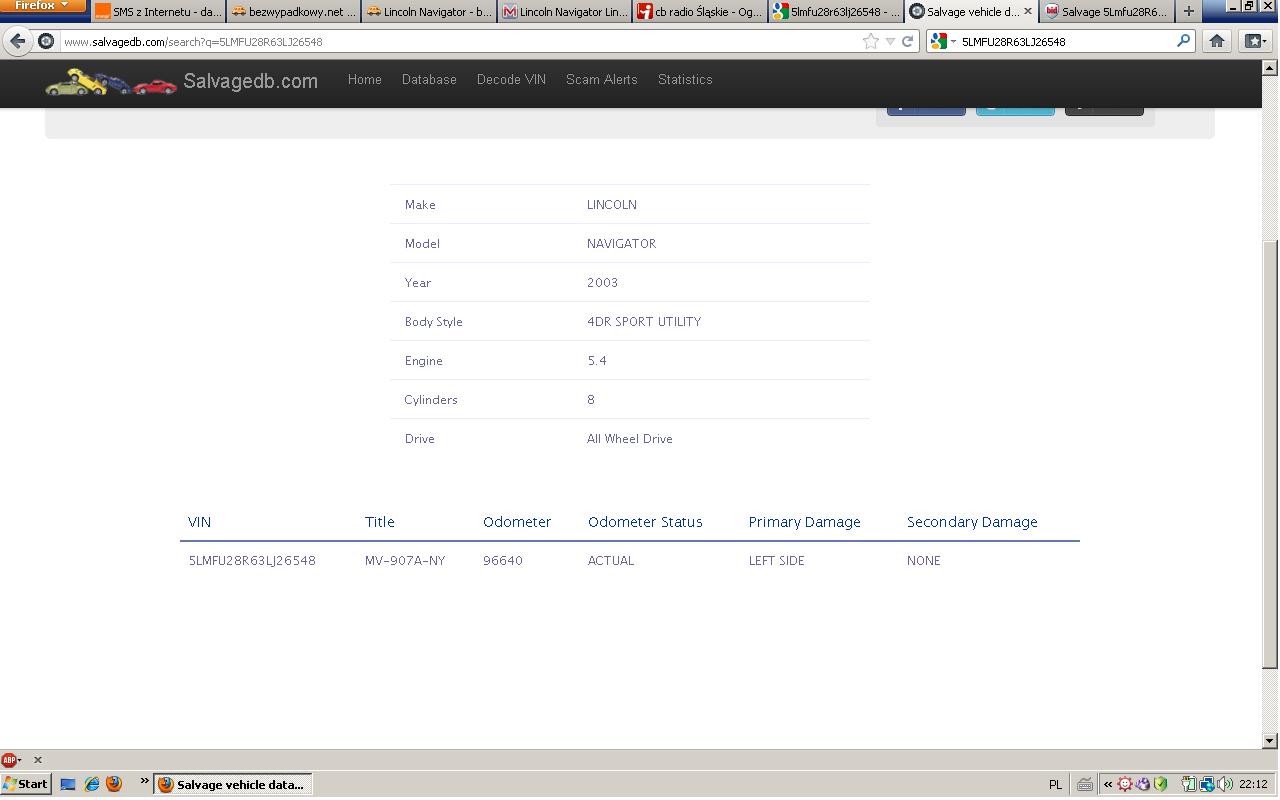This screenshot has height=800, width=1280.
Task: Switch to the cb radio Śląskie tab
Action: [700, 12]
